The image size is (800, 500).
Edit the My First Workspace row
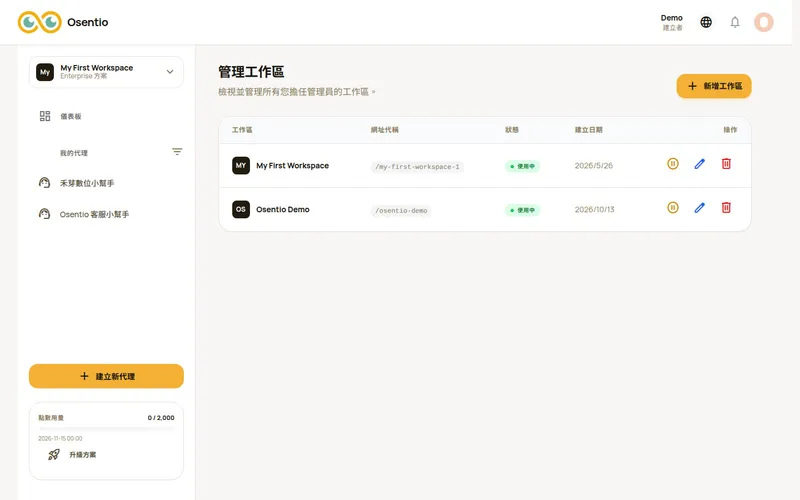pyautogui.click(x=699, y=164)
